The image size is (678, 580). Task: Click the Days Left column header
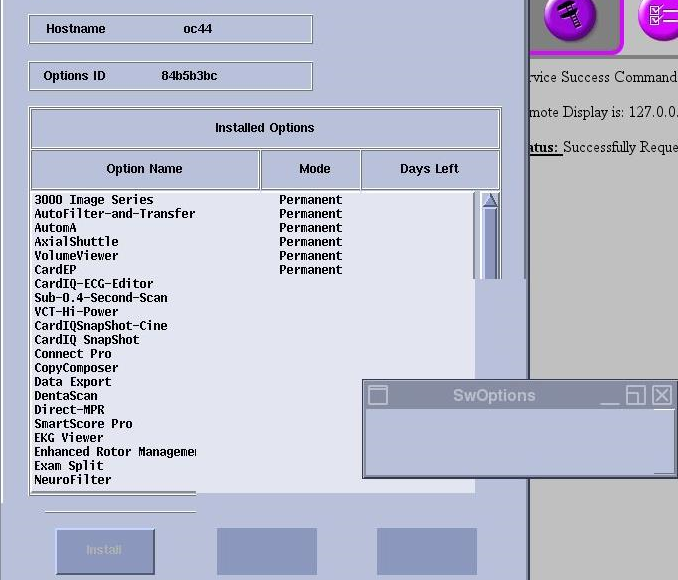[x=429, y=169]
